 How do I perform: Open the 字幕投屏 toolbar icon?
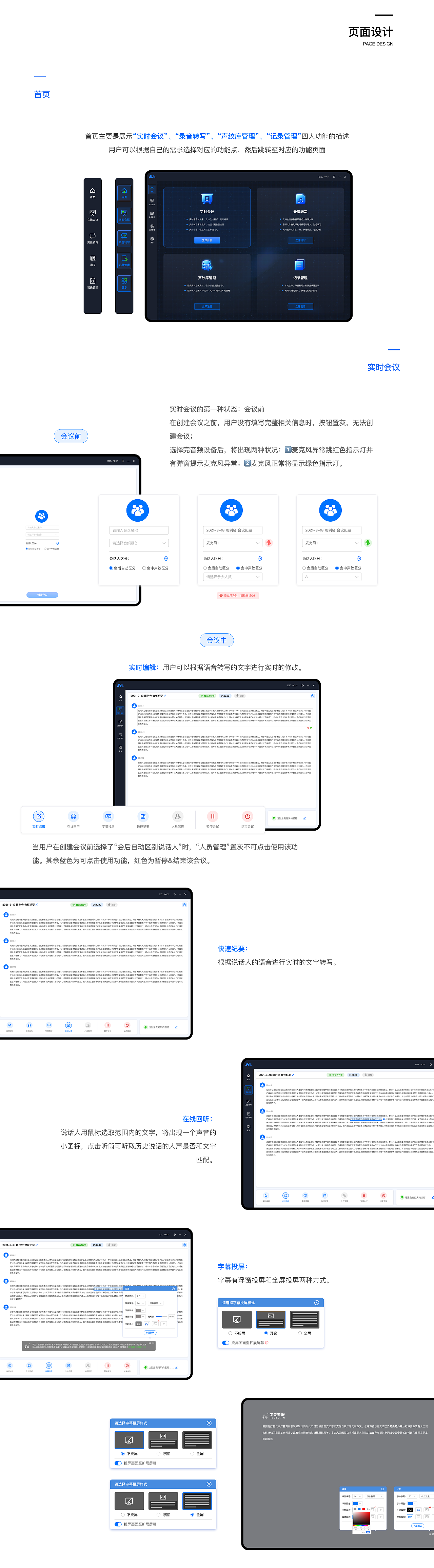[108, 816]
